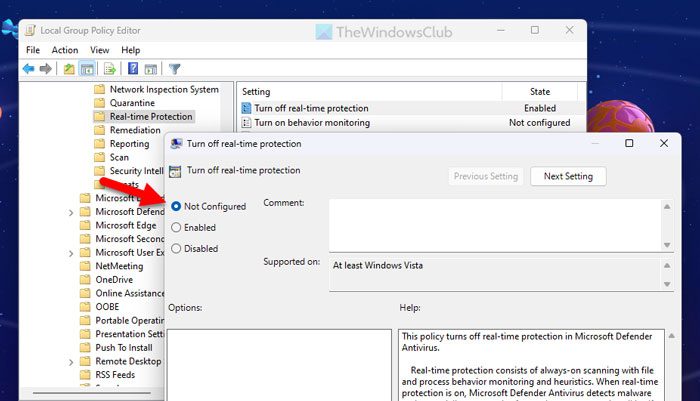Click the setting icon next to dialog heading
This screenshot has width=700, height=401.
[x=175, y=171]
